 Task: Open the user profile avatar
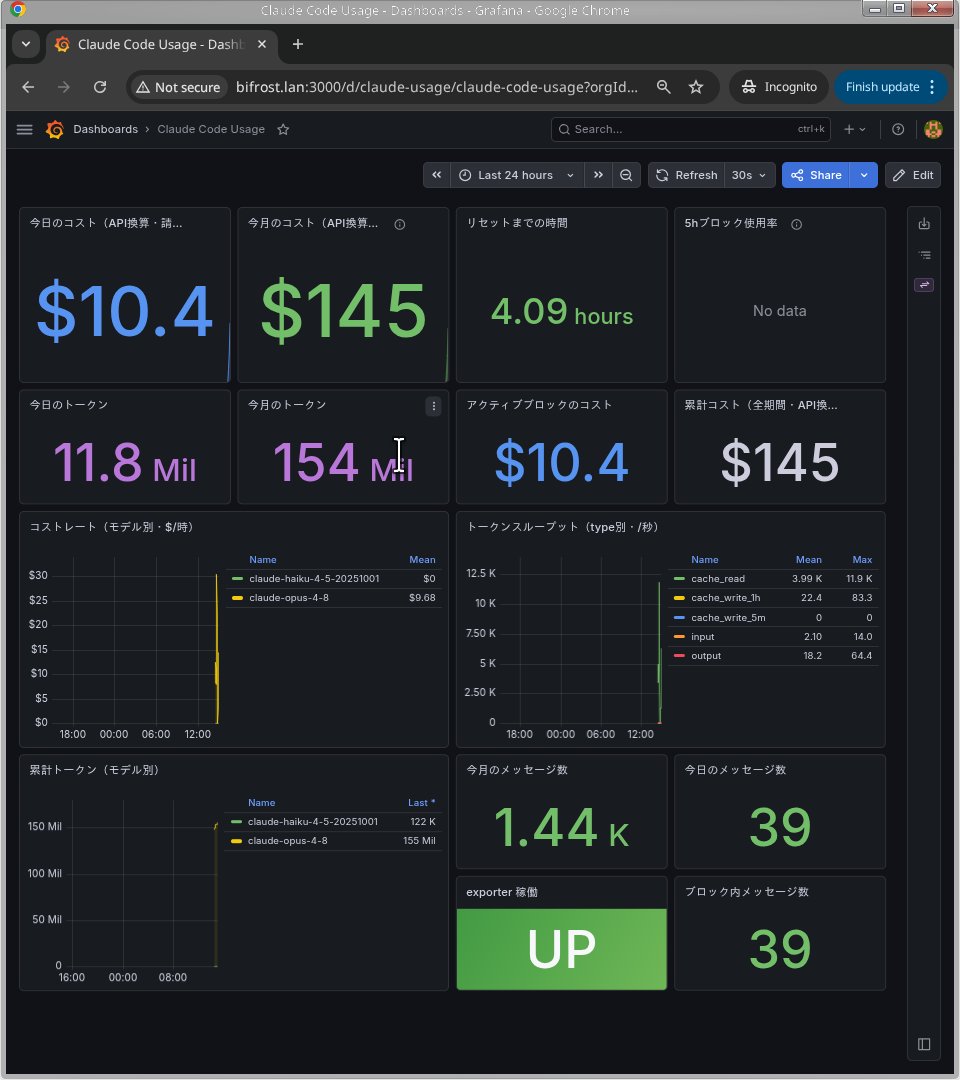pyautogui.click(x=933, y=129)
